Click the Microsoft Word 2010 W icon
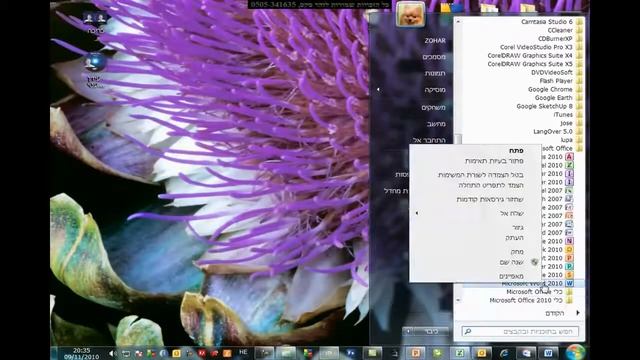This screenshot has height=360, width=640. (x=569, y=283)
